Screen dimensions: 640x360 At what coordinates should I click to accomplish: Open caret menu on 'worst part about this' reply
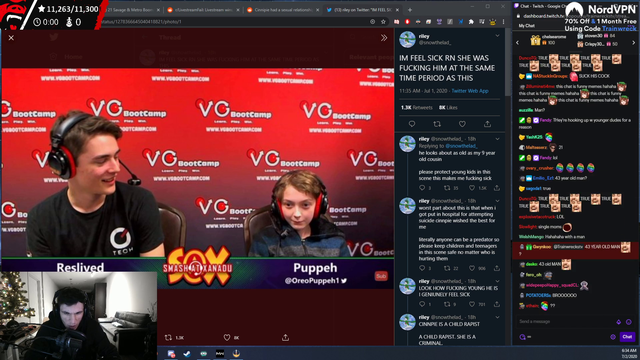(497, 201)
